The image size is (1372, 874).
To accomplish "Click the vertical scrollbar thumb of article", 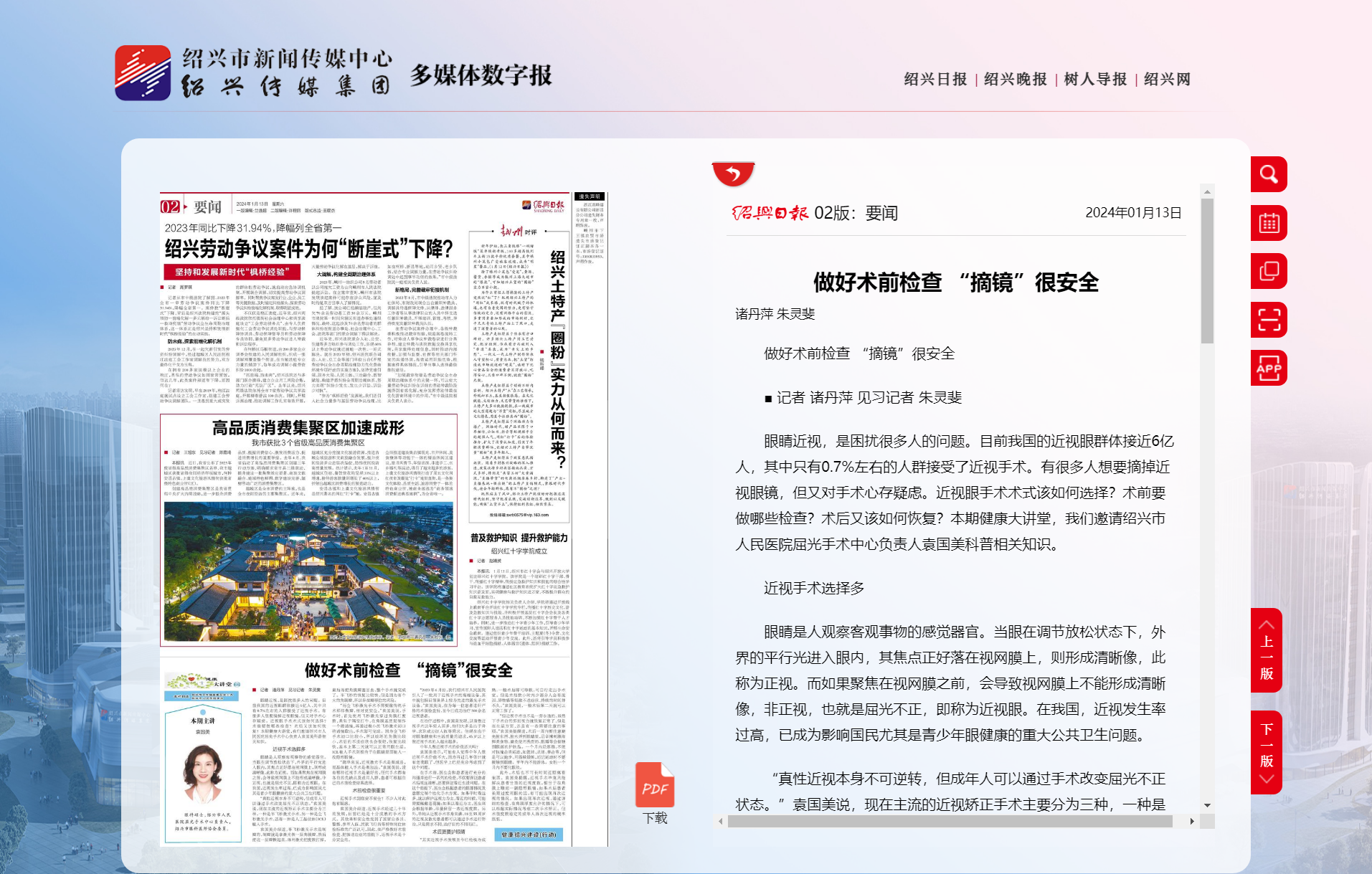I will coord(1208,271).
